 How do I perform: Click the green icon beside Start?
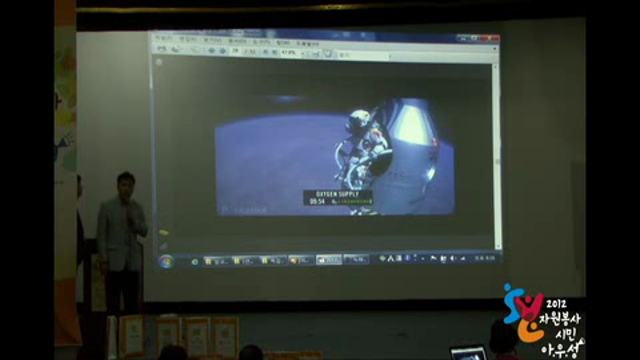point(195,262)
